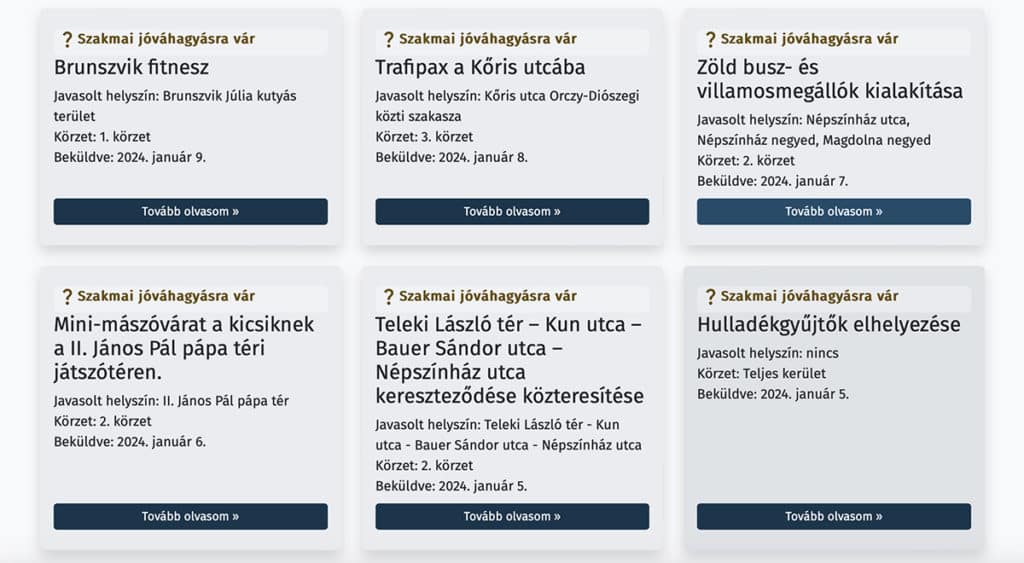Read more about Mini-mászóvárat a kicsiknek
Screen dimensions: 1024x563
tap(191, 517)
